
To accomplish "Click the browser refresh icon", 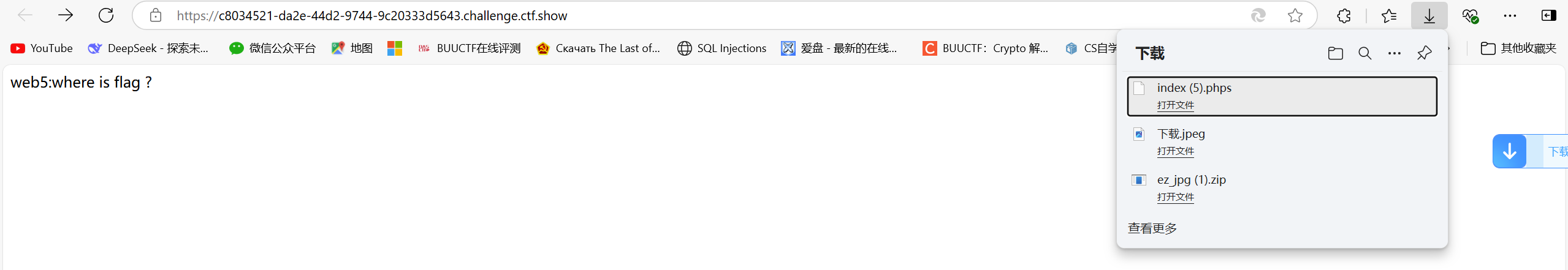I will click(106, 15).
